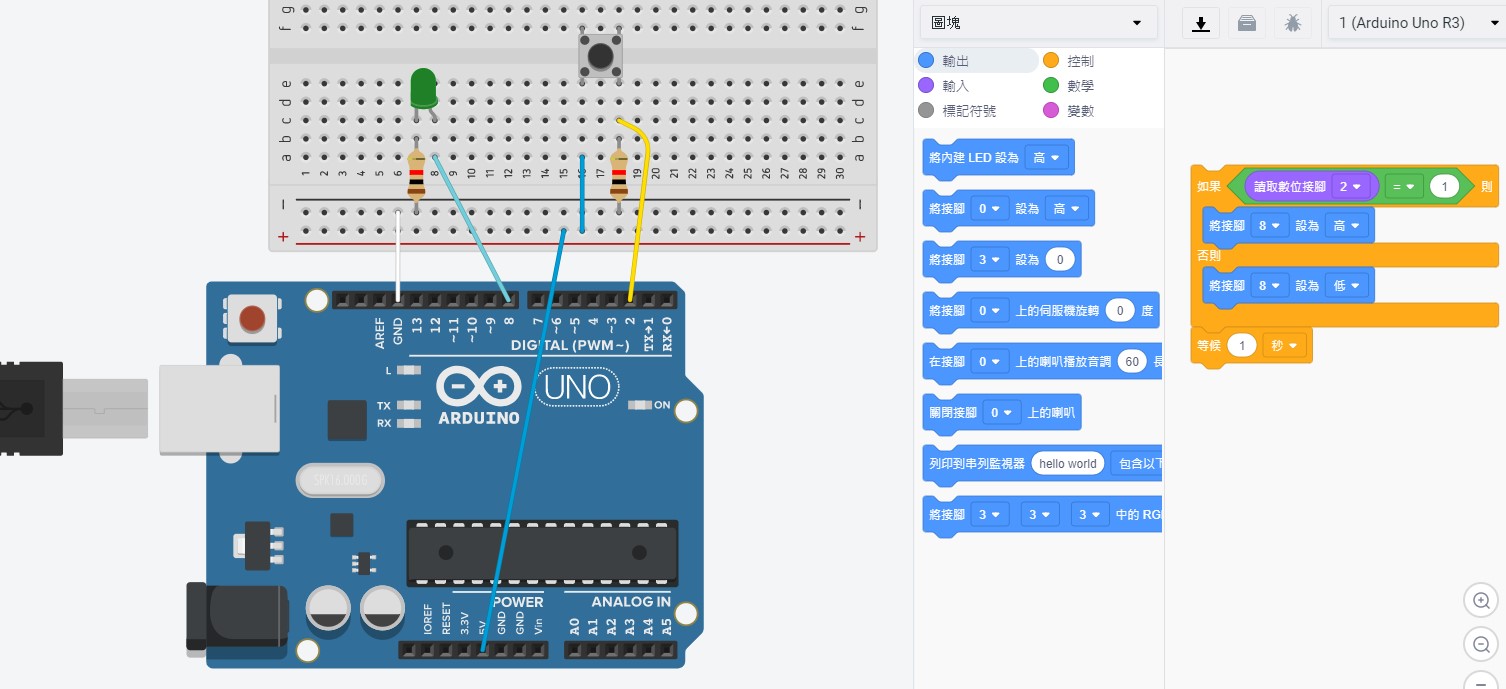Select the 輸出 block category
Screen dimensions: 1506x689
955,61
